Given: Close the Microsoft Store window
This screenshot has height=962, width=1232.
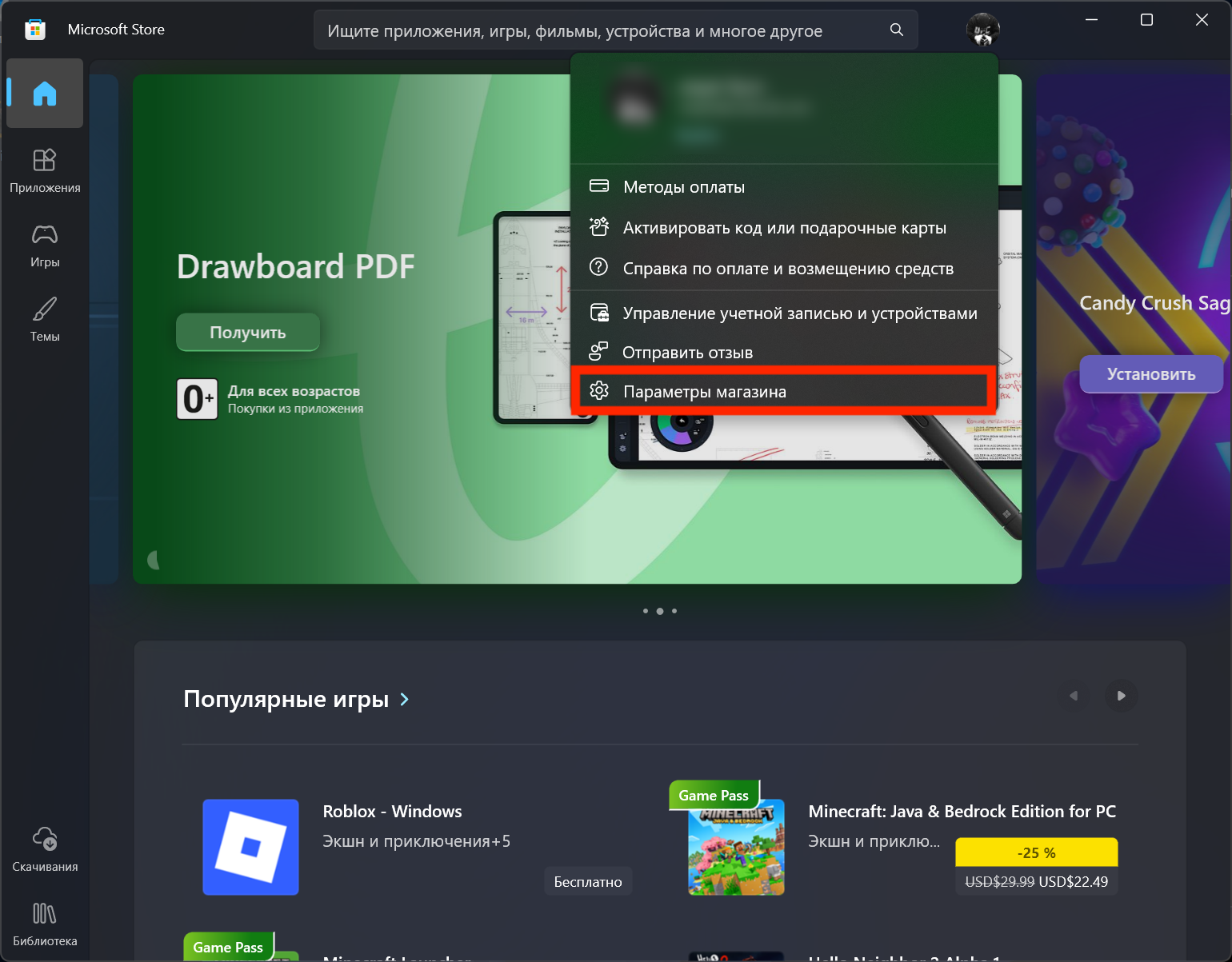Looking at the screenshot, I should point(1202,20).
